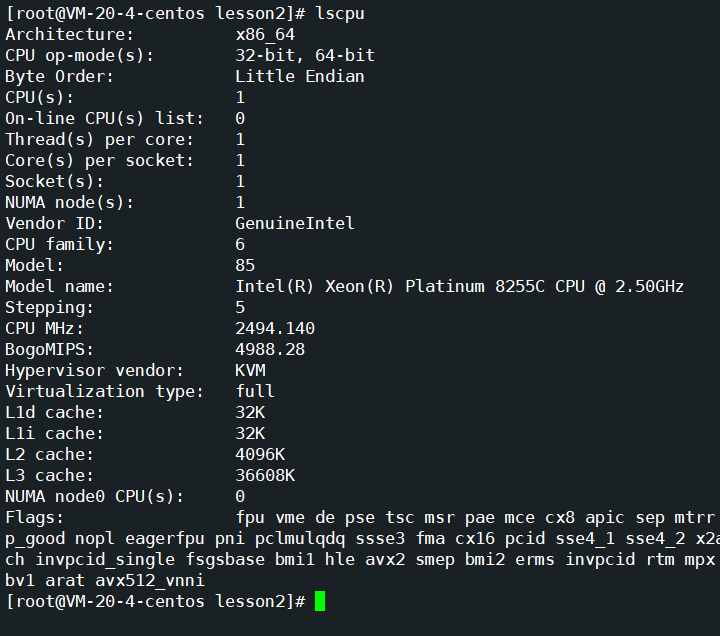This screenshot has width=720, height=636.
Task: Click the GenuineIntel vendor ID value
Action: coord(295,223)
